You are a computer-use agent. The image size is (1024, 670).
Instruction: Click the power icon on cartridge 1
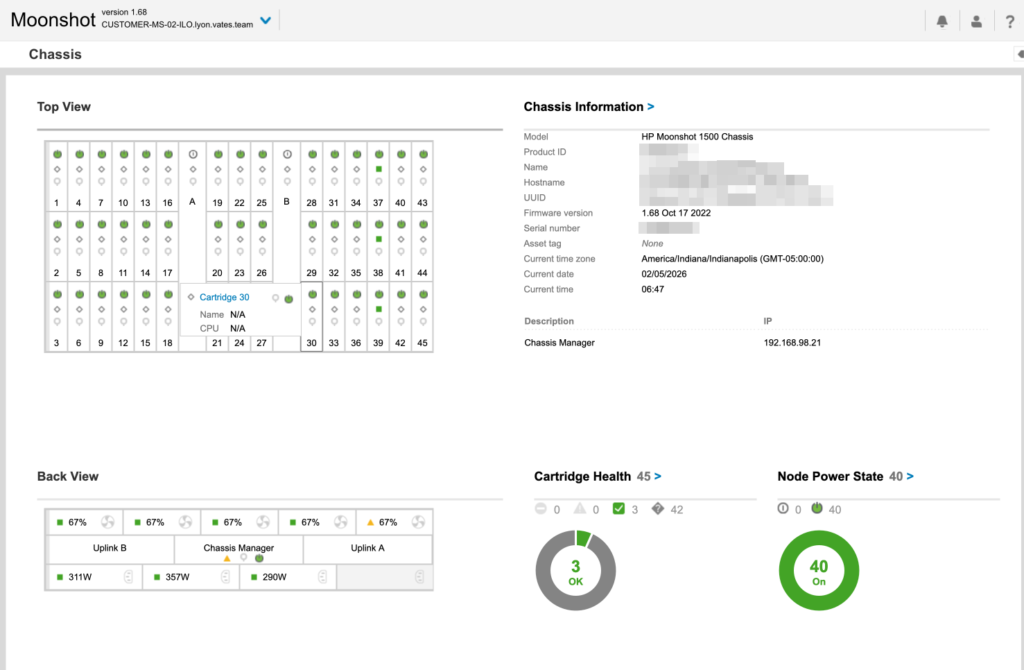pos(58,154)
